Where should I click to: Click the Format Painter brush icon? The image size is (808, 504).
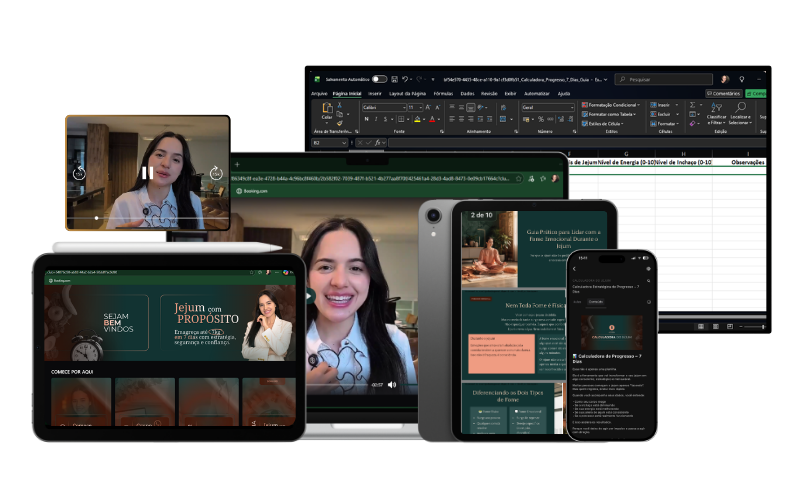[x=340, y=123]
